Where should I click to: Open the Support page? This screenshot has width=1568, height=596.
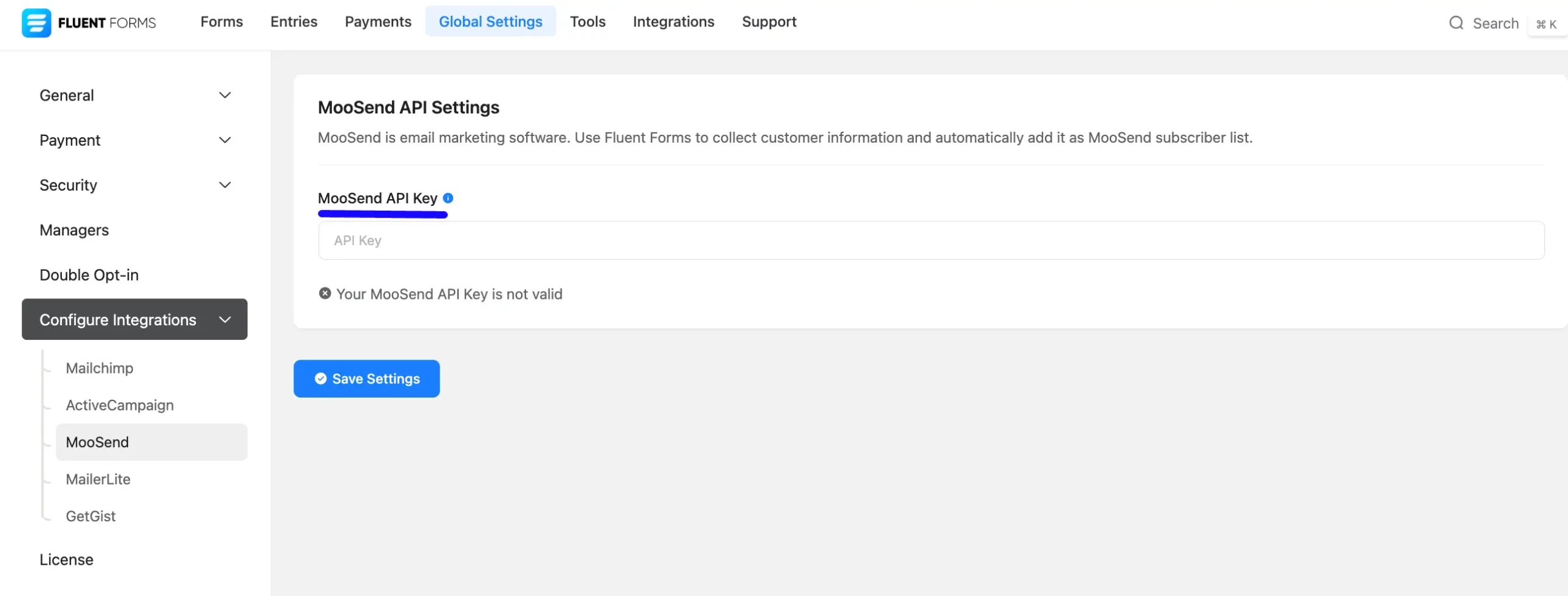click(x=769, y=22)
